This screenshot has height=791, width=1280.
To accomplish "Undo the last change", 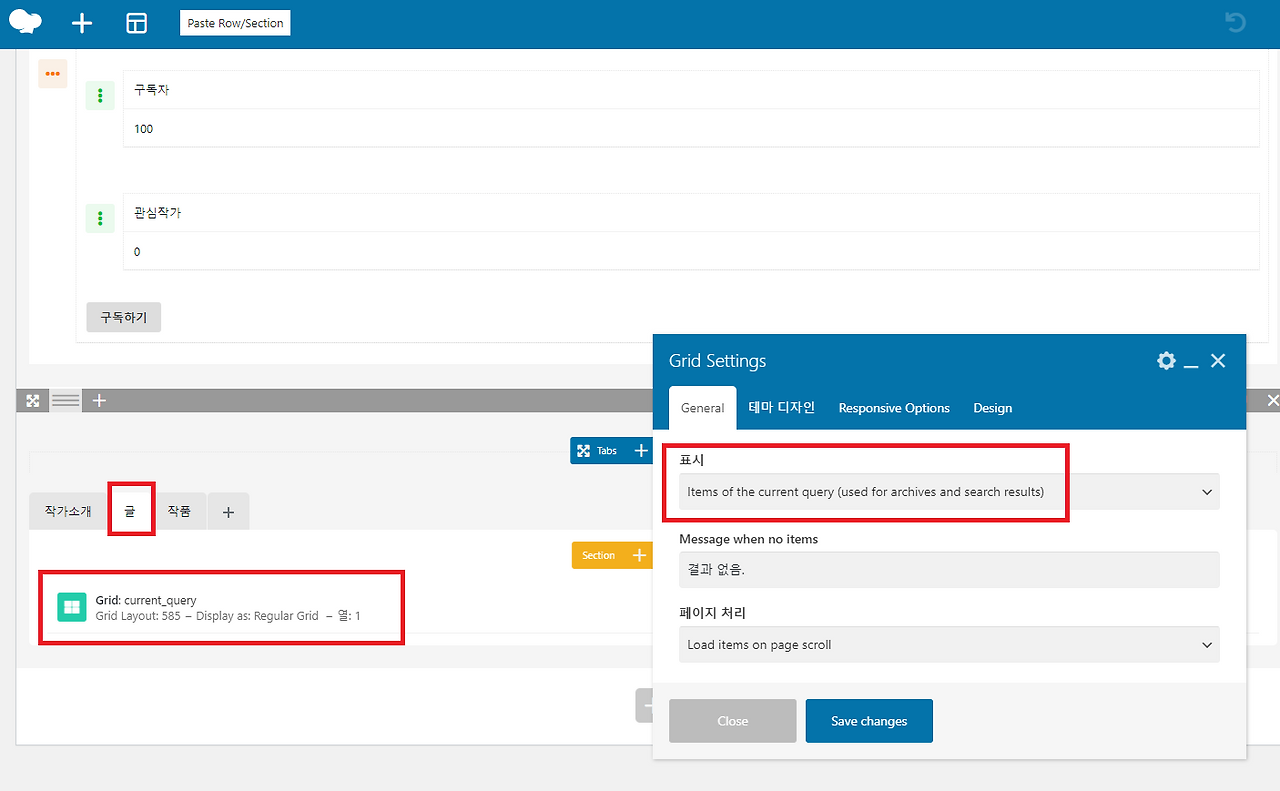I will 1236,22.
